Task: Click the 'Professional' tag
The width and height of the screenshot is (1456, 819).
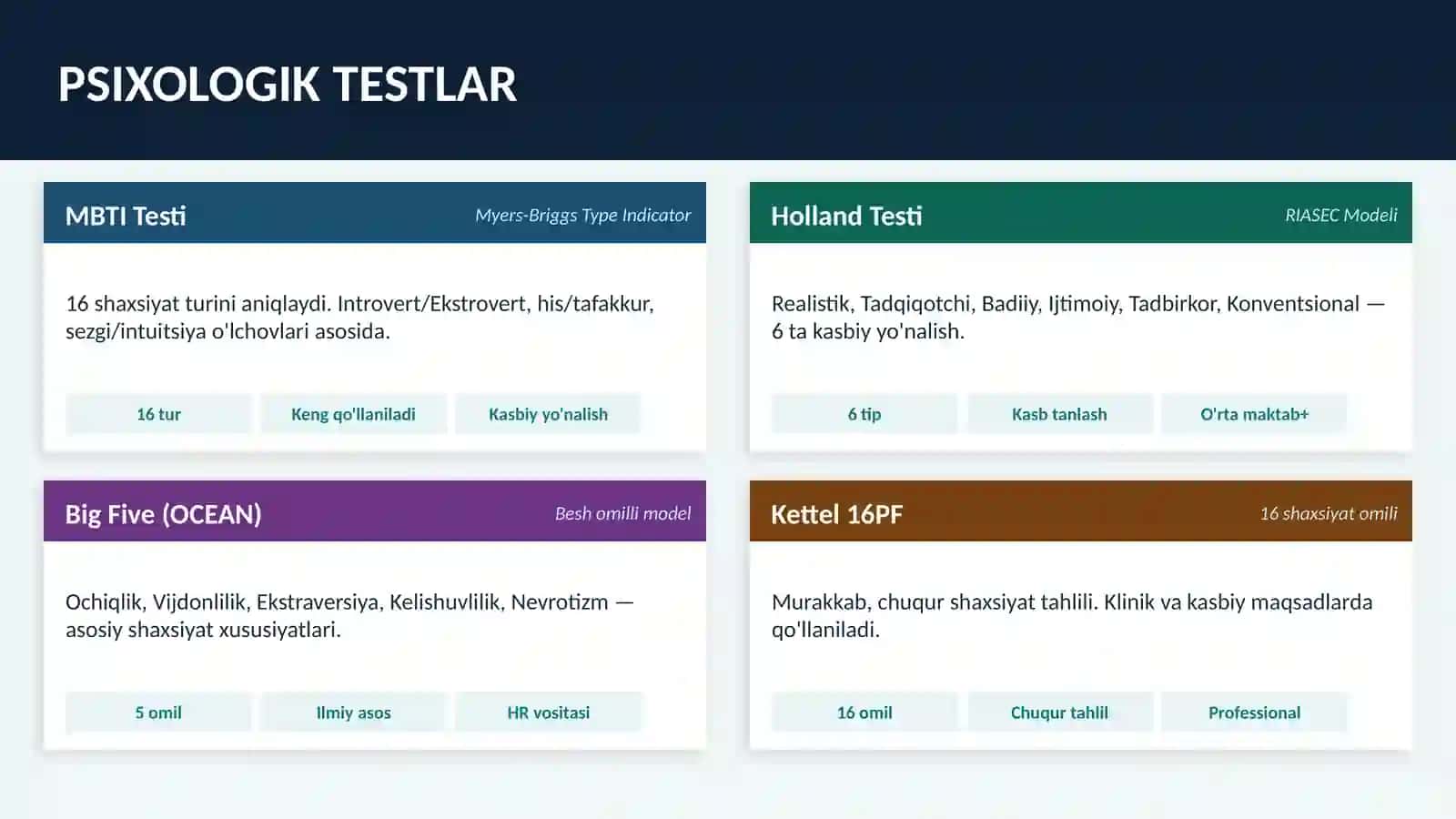Action: [x=1254, y=713]
